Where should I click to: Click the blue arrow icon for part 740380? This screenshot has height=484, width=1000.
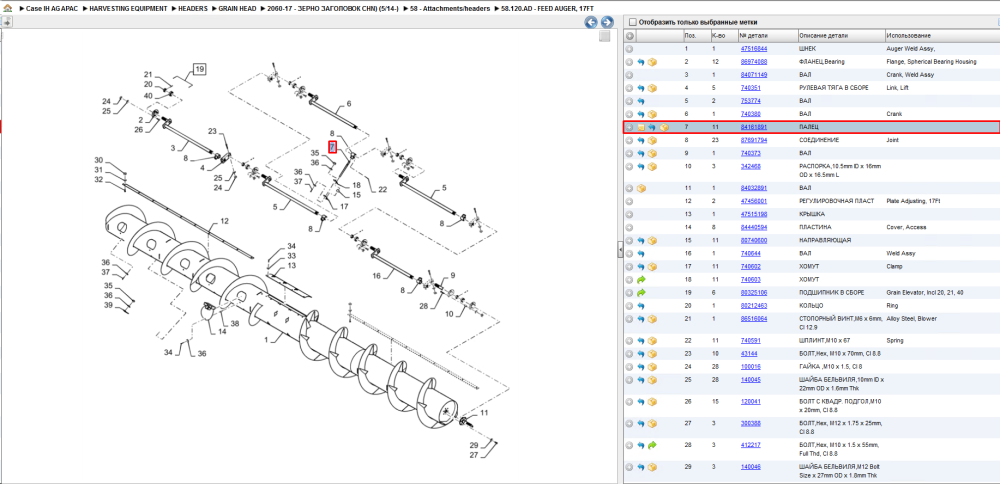click(641, 114)
